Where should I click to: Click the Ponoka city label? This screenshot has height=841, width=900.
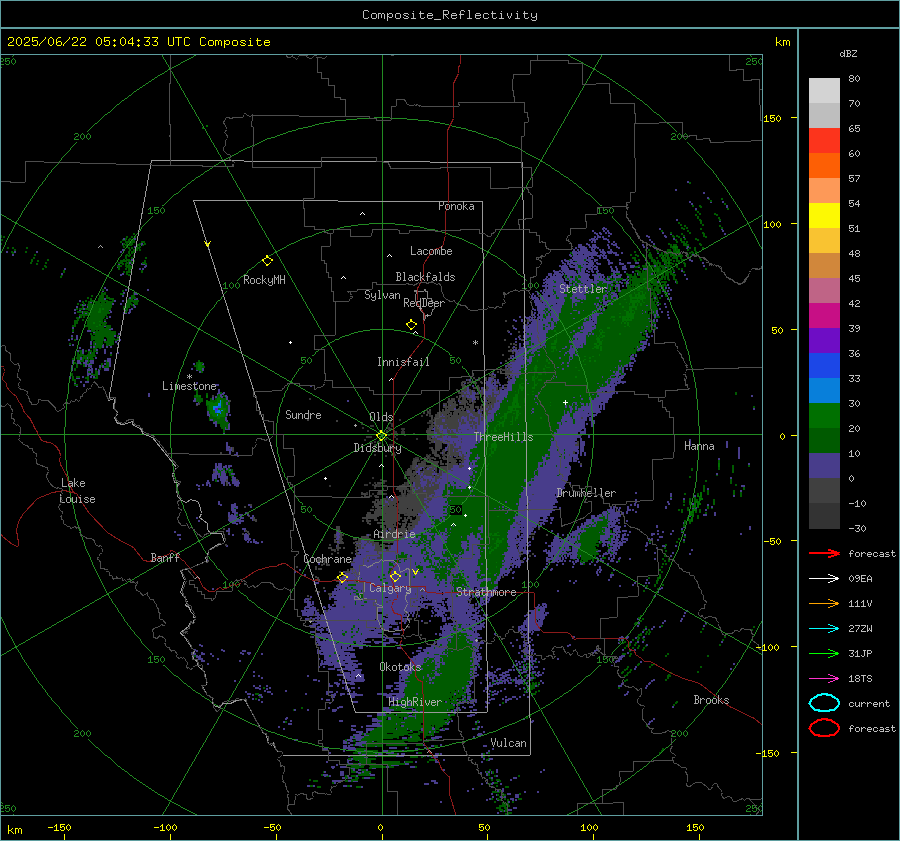[x=456, y=206]
